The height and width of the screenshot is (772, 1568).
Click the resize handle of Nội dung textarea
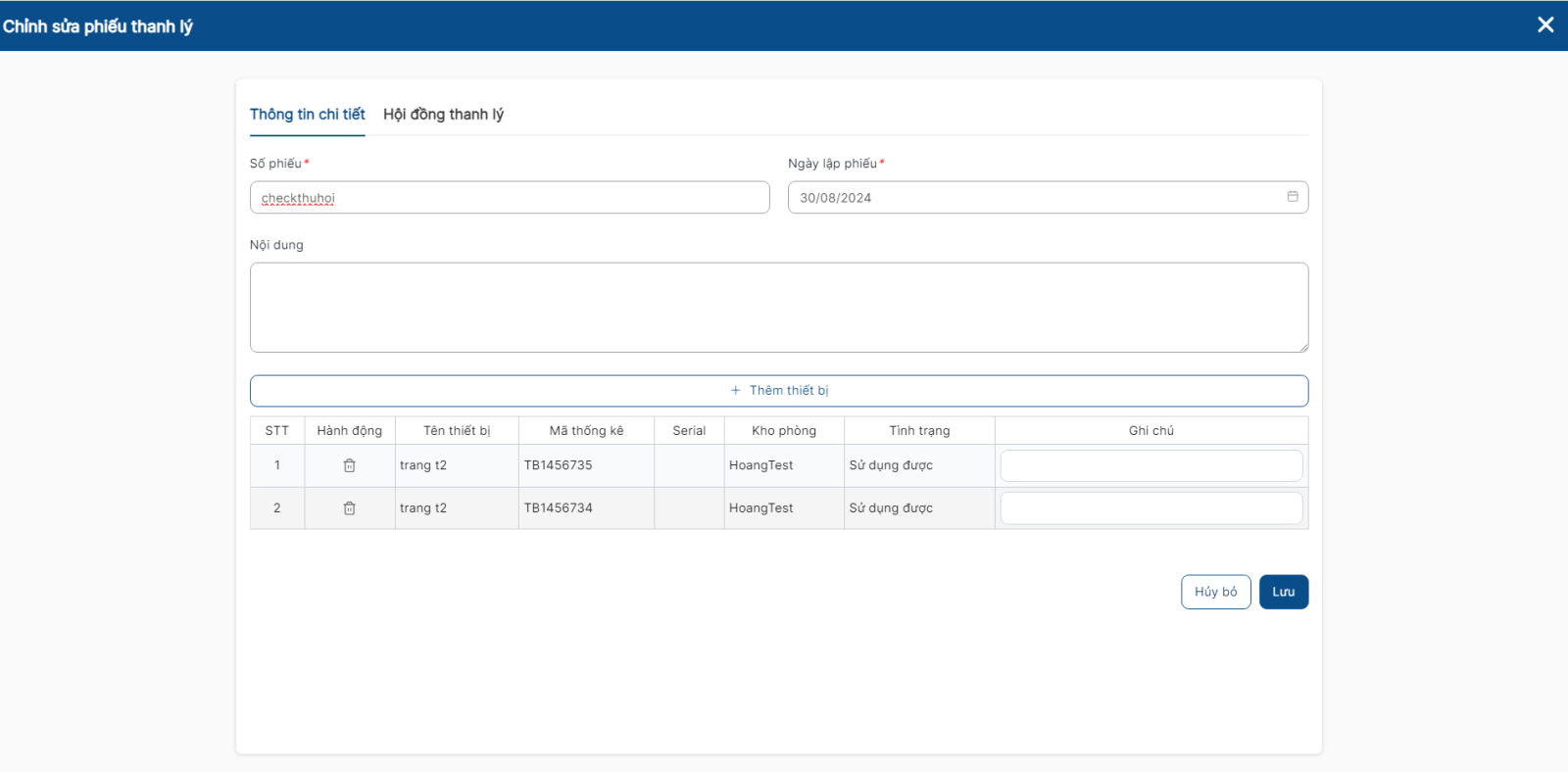pos(1302,347)
